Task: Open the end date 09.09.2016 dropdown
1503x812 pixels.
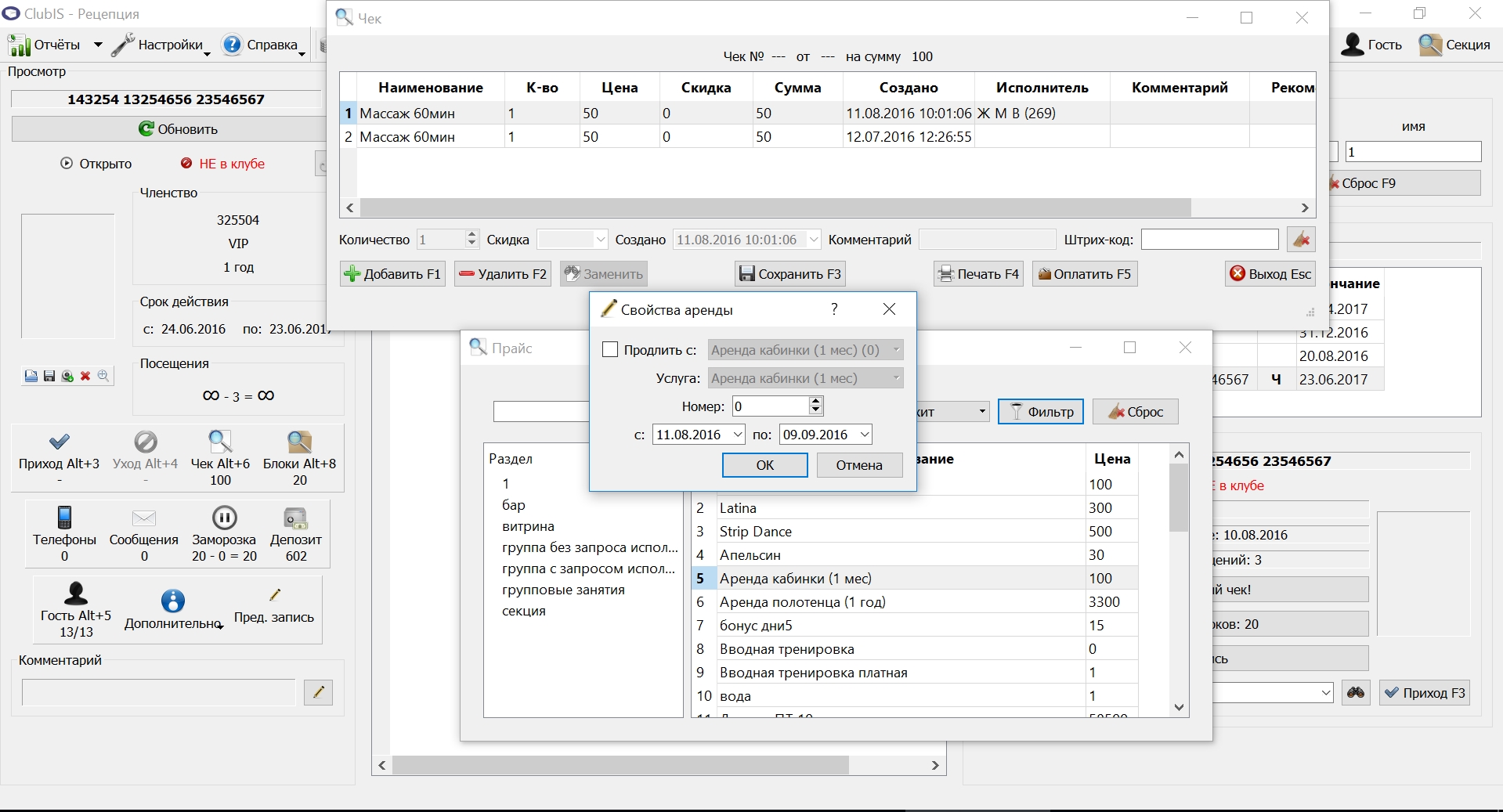Action: point(865,435)
